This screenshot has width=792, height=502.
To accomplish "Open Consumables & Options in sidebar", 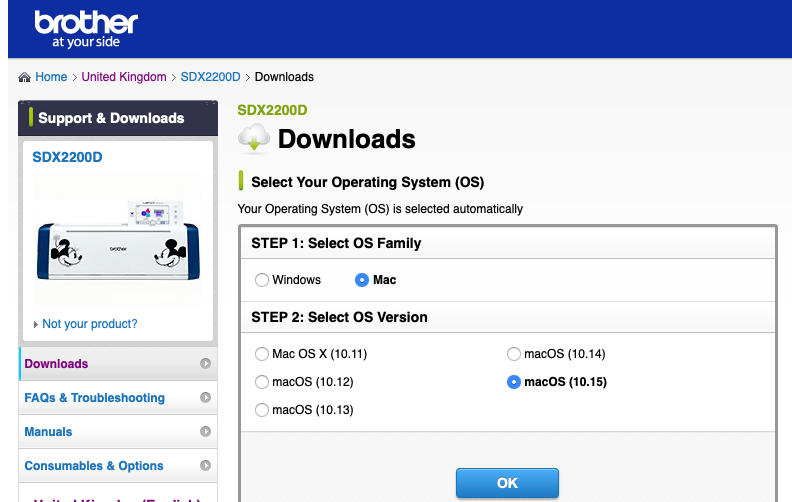I will coord(118,466).
